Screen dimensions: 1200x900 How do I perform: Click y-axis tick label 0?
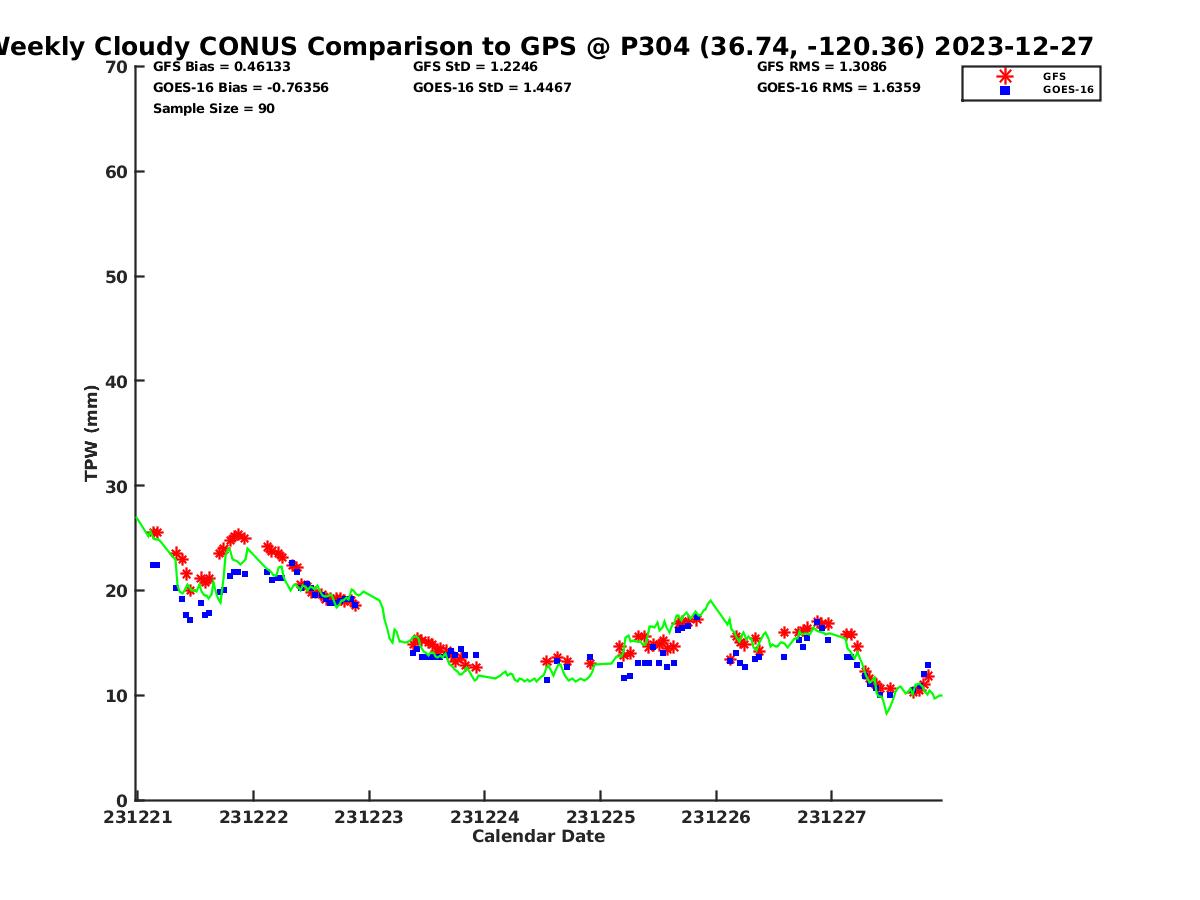pyautogui.click(x=123, y=800)
